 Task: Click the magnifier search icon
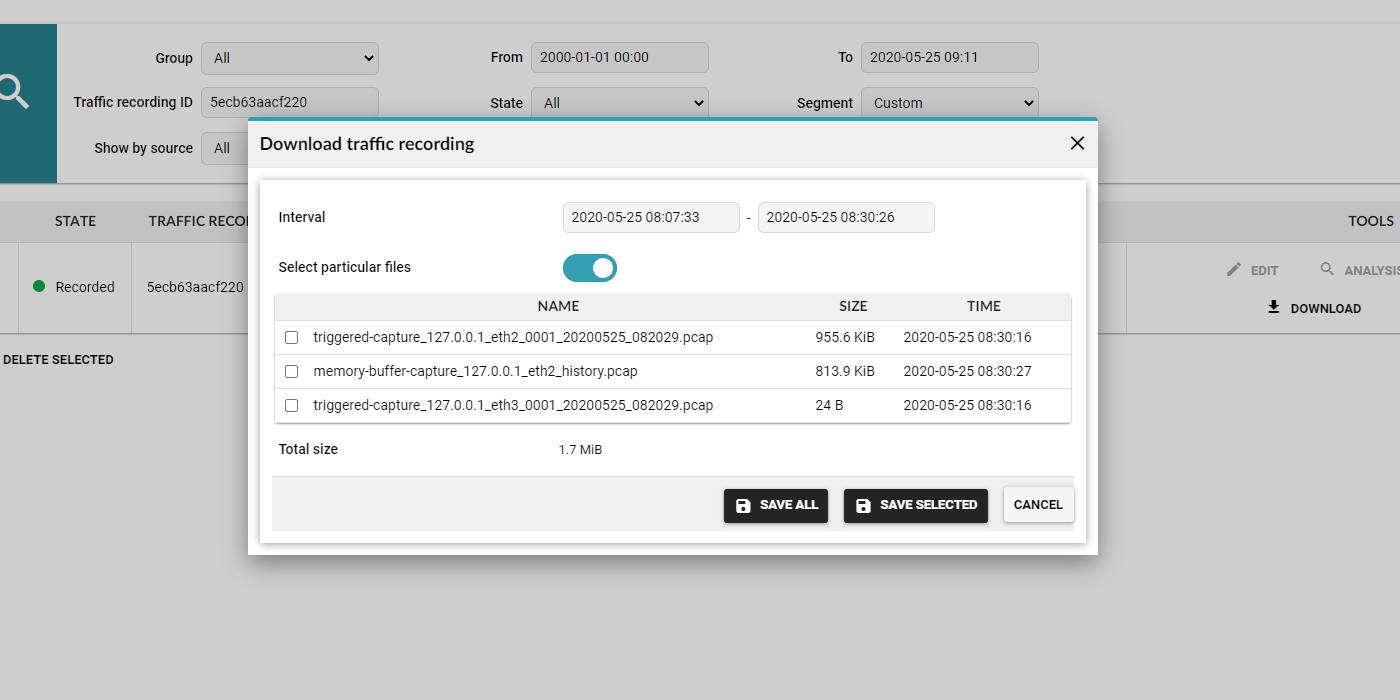click(14, 93)
